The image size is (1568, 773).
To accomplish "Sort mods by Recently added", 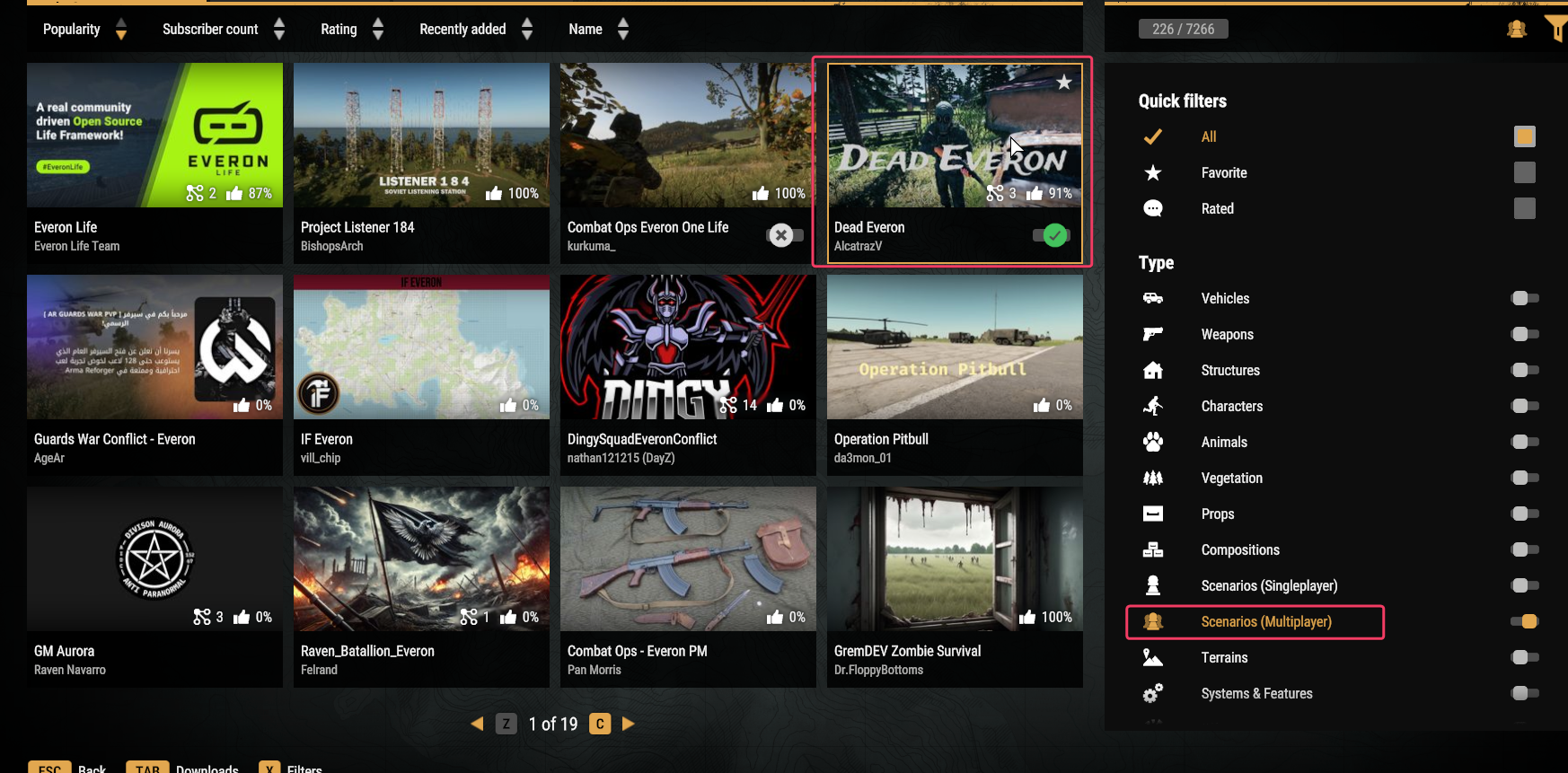I will coord(462,29).
